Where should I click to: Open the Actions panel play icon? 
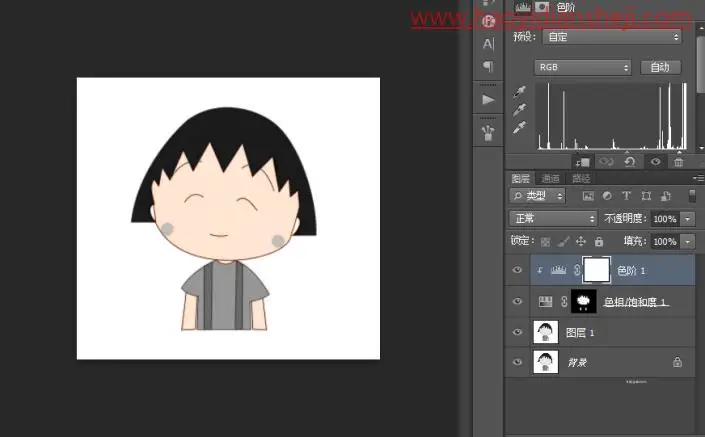click(488, 99)
